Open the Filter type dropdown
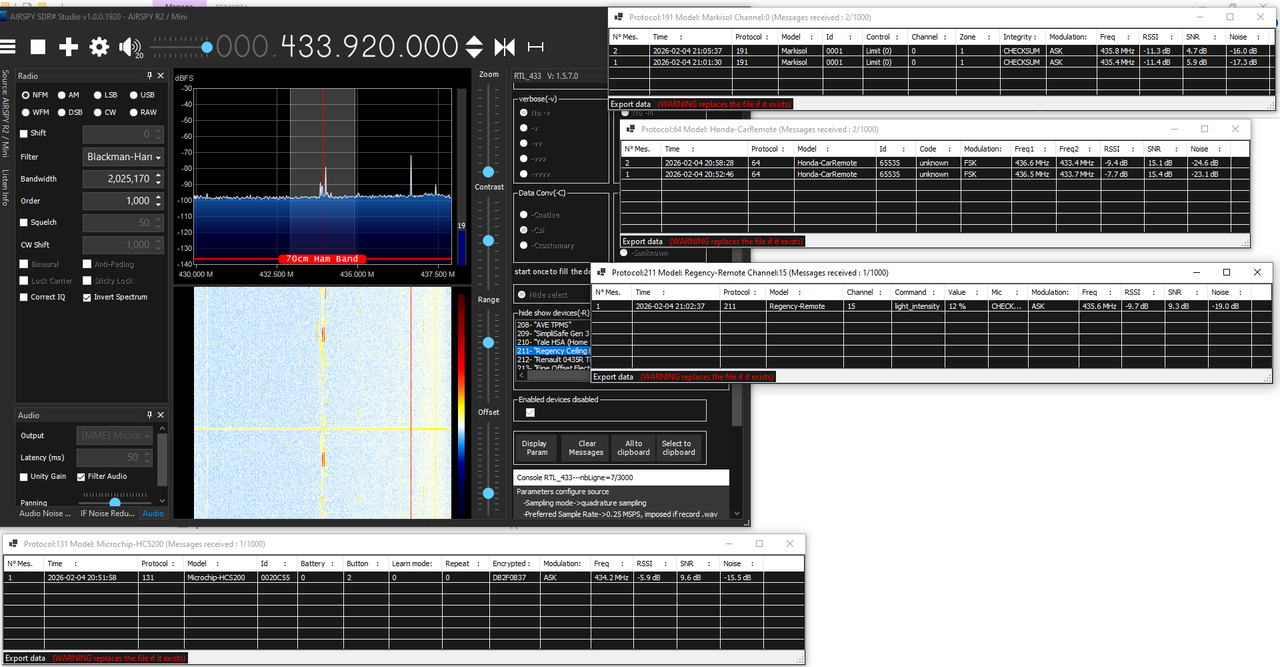The image size is (1280, 667). (x=122, y=156)
